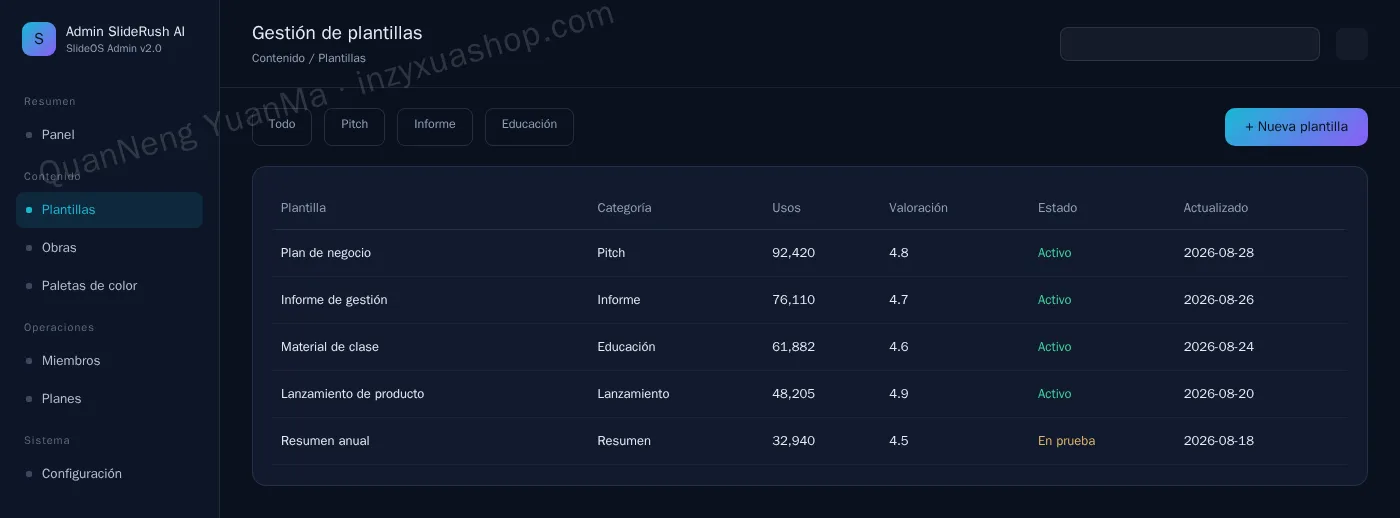1400x518 pixels.
Task: Show only Informe templates
Action: [435, 127]
